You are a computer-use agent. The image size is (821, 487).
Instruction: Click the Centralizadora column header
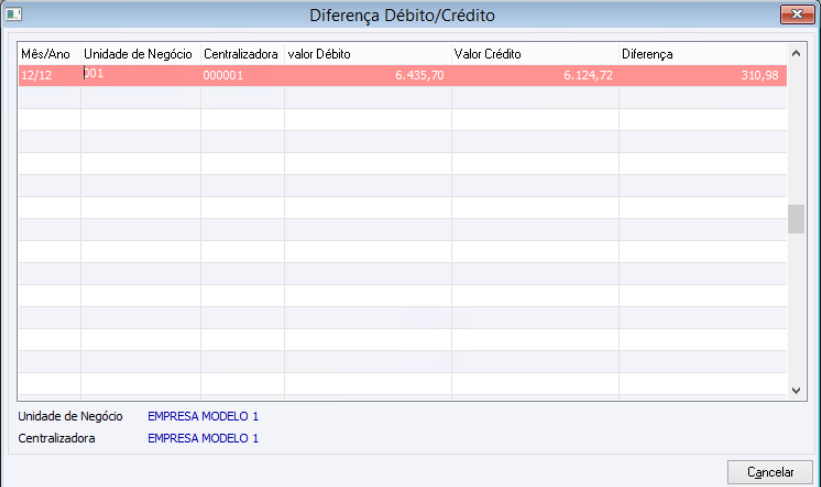pyautogui.click(x=242, y=54)
